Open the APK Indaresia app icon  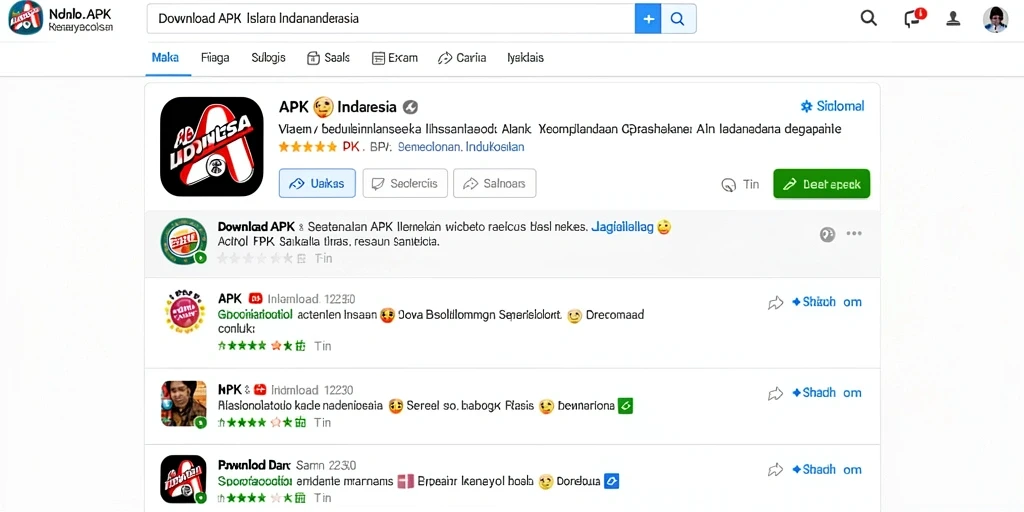click(x=212, y=146)
